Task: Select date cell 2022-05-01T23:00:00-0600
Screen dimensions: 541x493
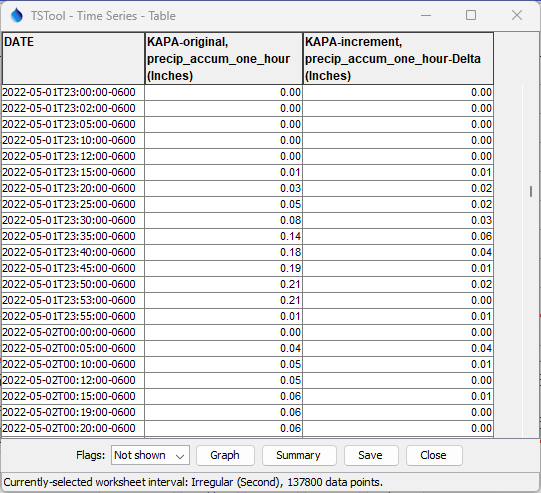Action: tap(73, 92)
